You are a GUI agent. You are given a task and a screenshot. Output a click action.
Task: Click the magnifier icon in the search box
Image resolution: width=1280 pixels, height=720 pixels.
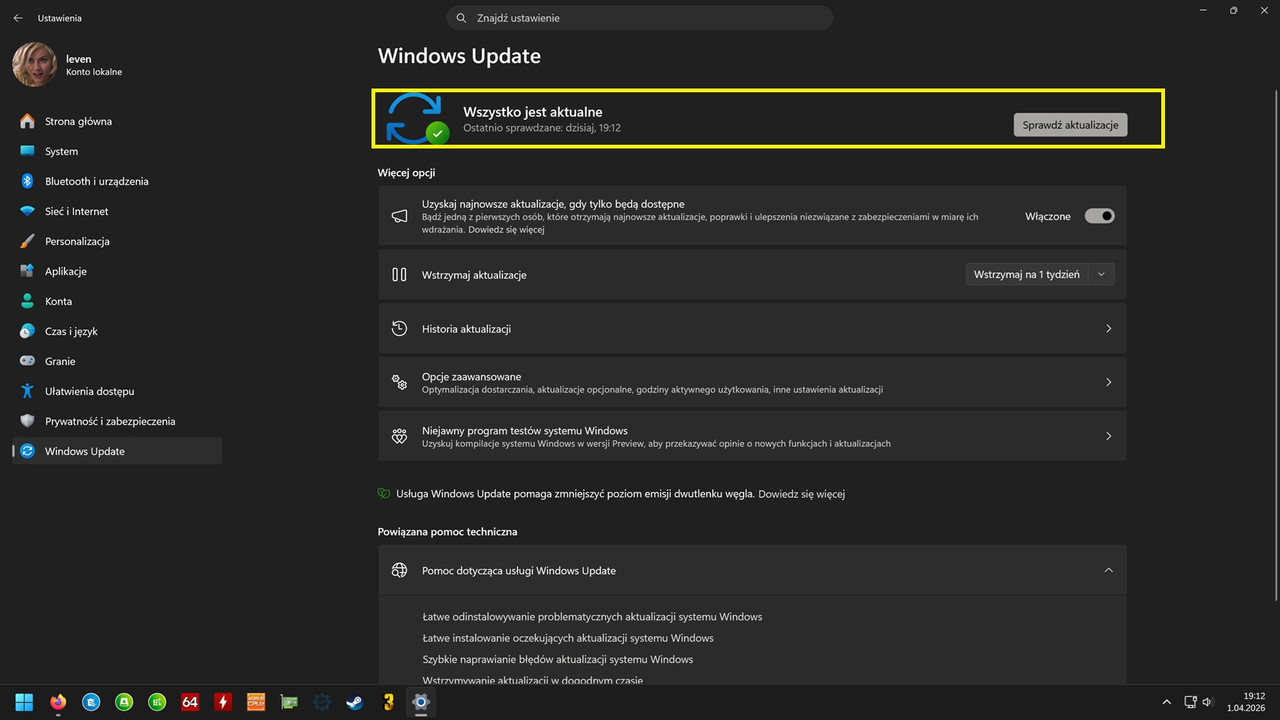point(461,18)
